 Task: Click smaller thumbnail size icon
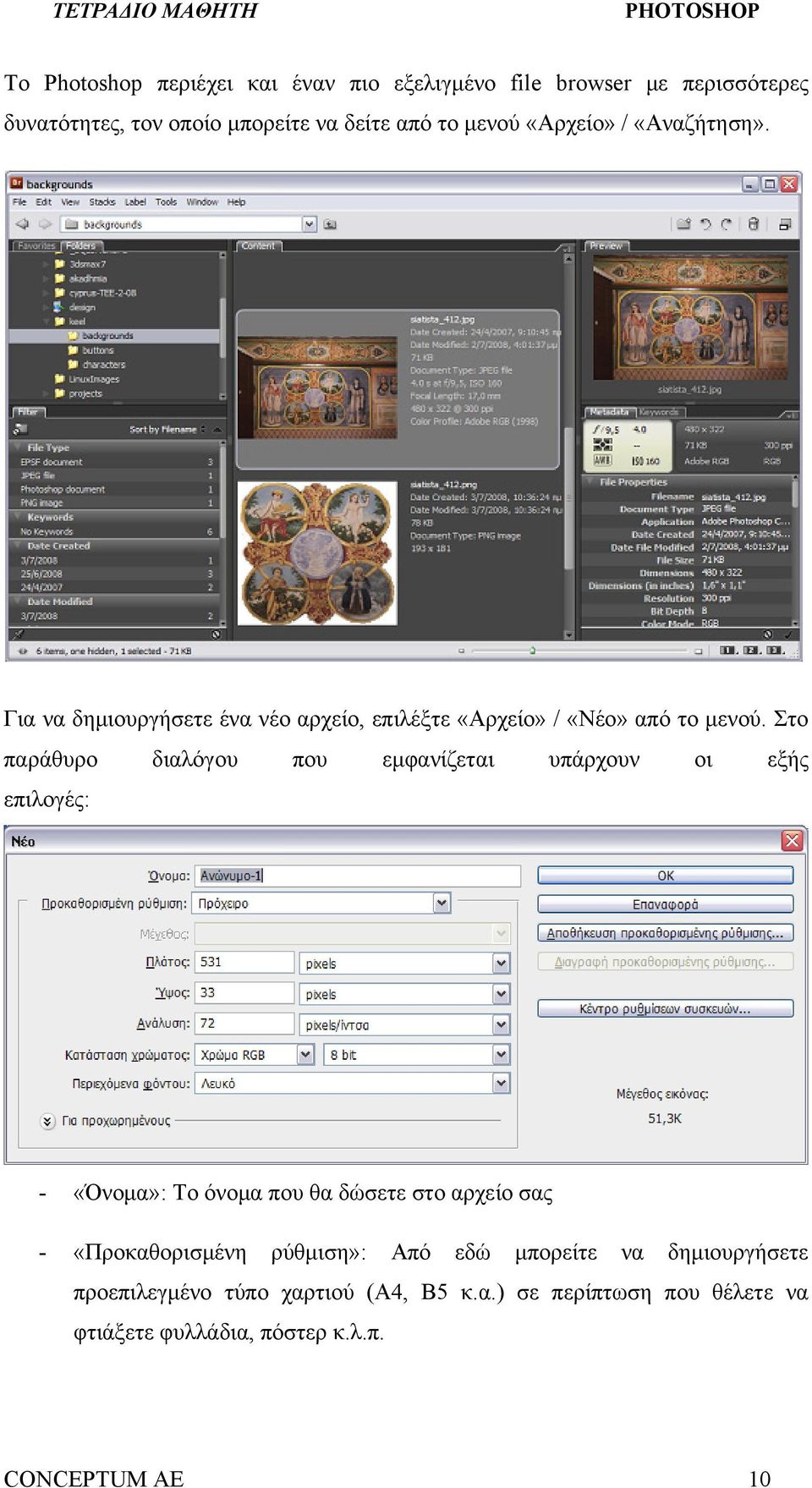[x=461, y=651]
